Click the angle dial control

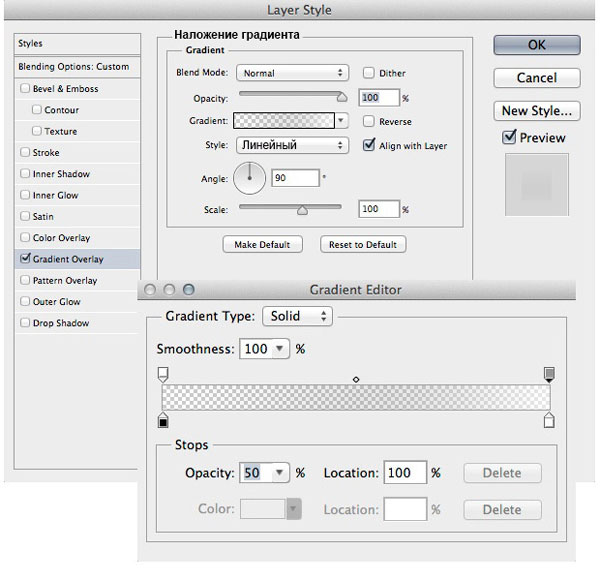tap(249, 178)
